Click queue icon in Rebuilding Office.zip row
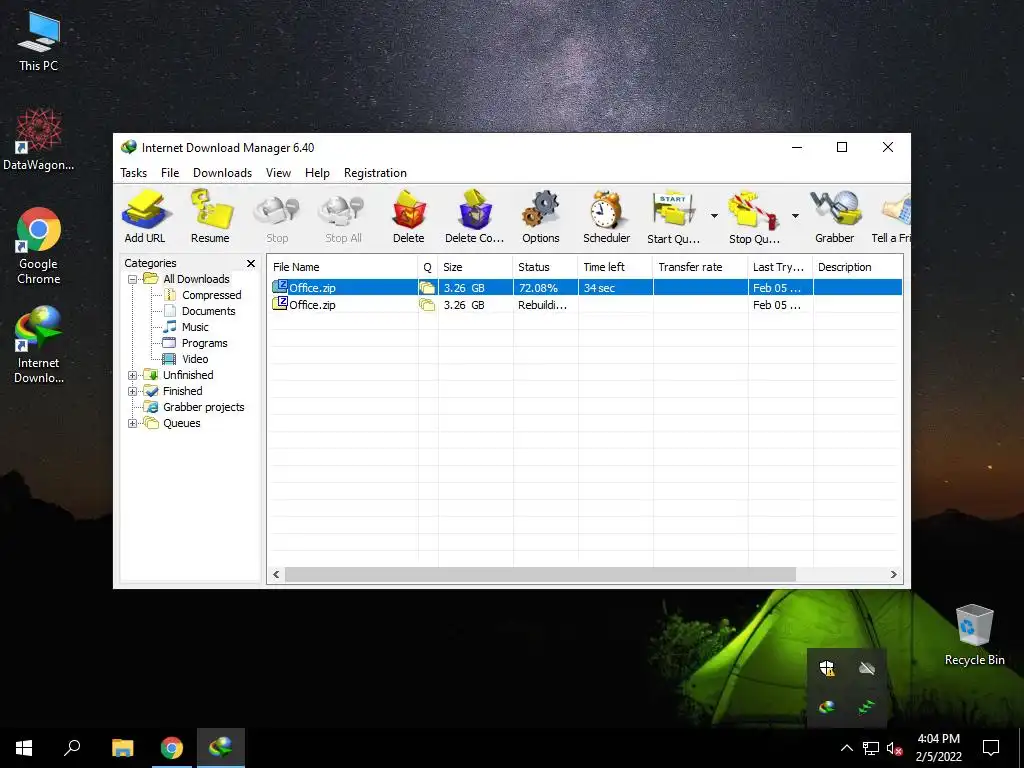Viewport: 1024px width, 768px height. pyautogui.click(x=427, y=305)
